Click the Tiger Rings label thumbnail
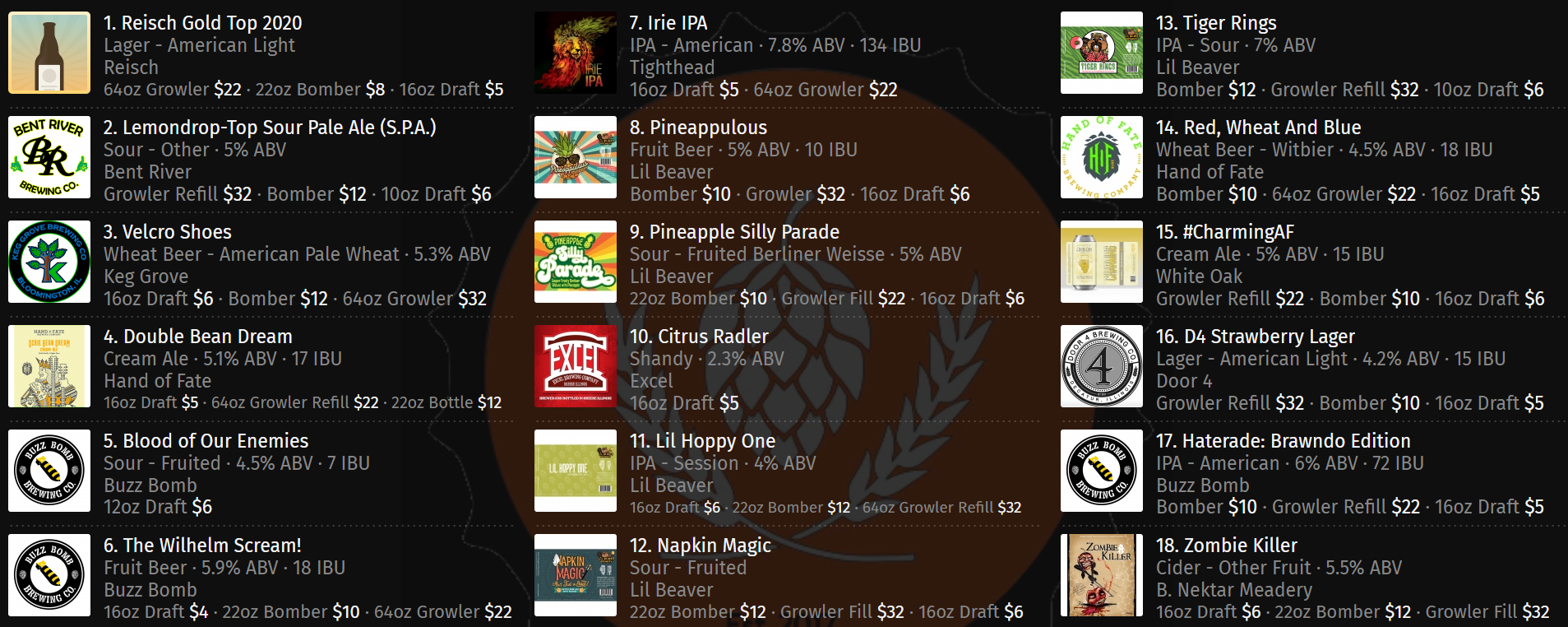This screenshot has width=1568, height=627. pos(1102,53)
